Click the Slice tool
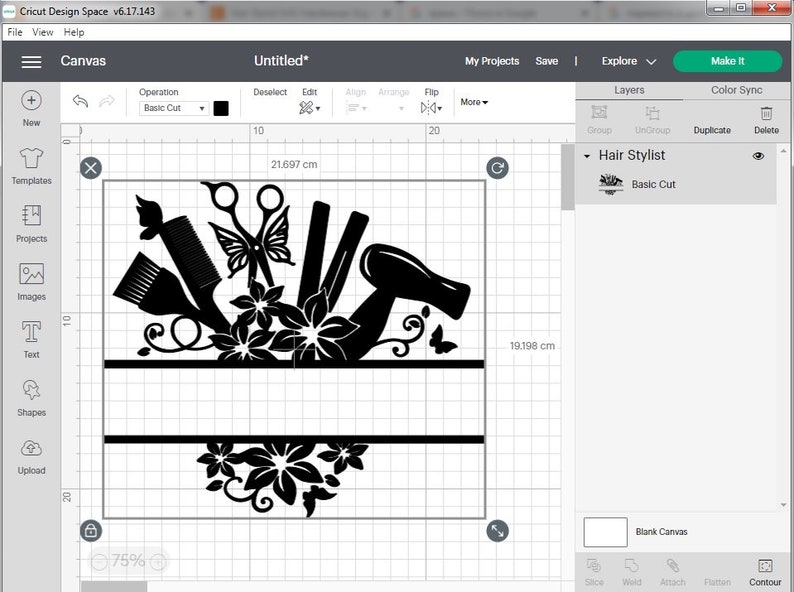794x592 pixels. click(594, 572)
